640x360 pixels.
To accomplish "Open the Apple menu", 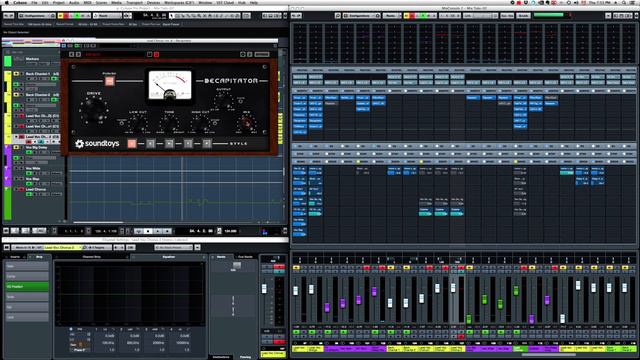I will coord(7,2).
